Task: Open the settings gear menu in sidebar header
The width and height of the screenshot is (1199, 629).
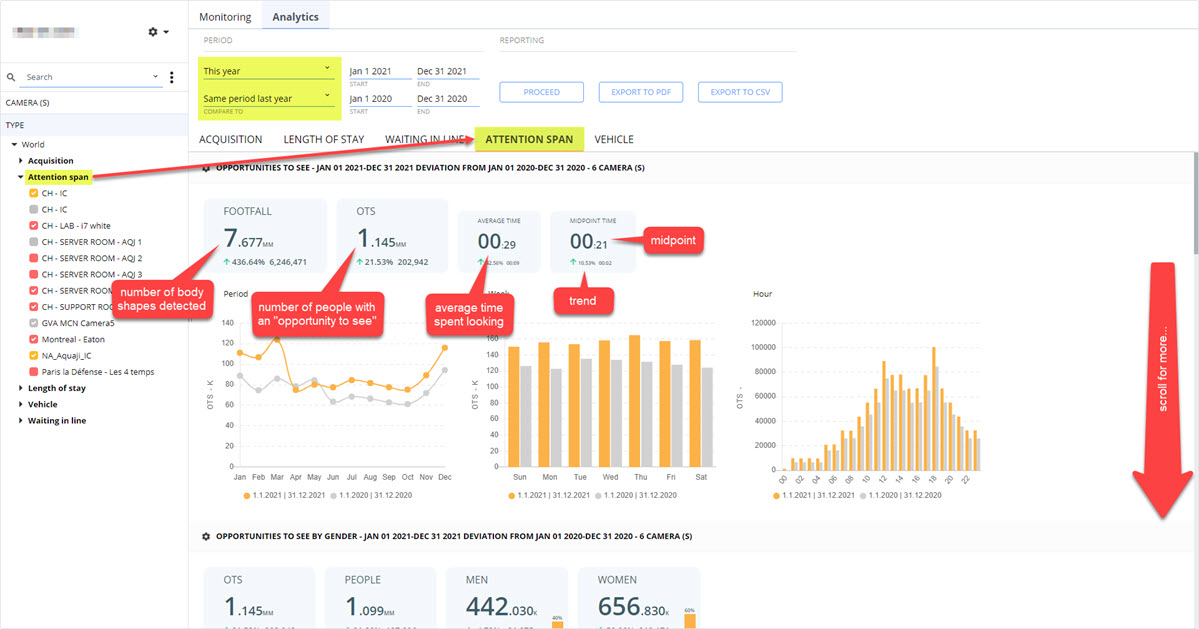Action: click(x=158, y=32)
